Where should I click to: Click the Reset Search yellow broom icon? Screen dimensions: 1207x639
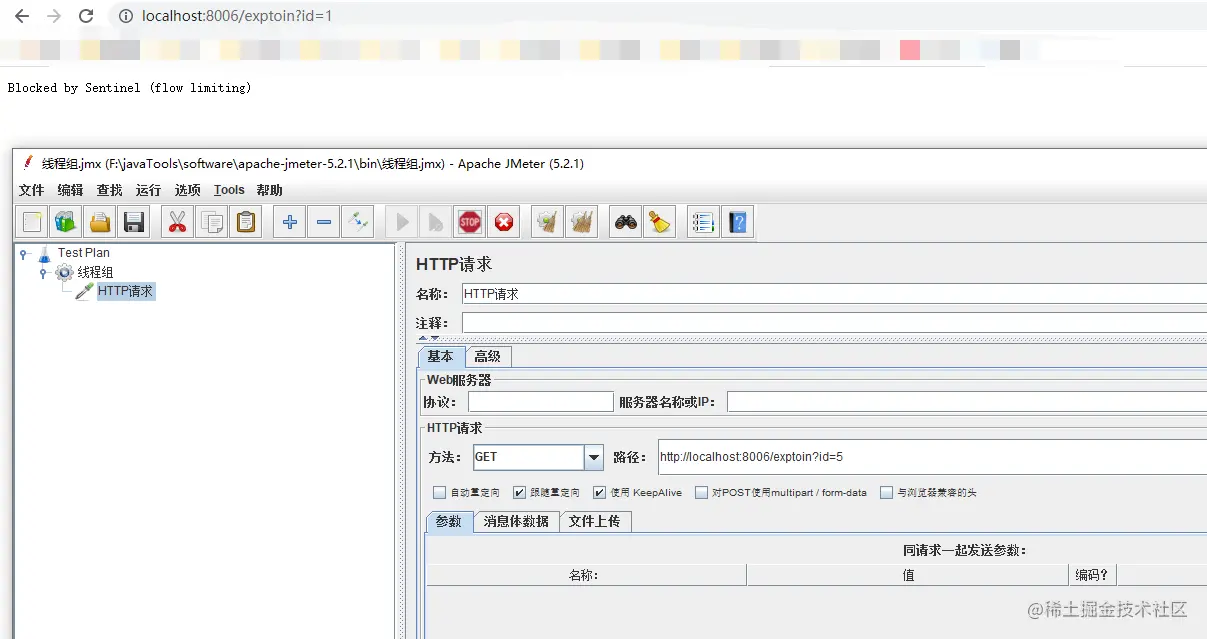click(x=659, y=222)
